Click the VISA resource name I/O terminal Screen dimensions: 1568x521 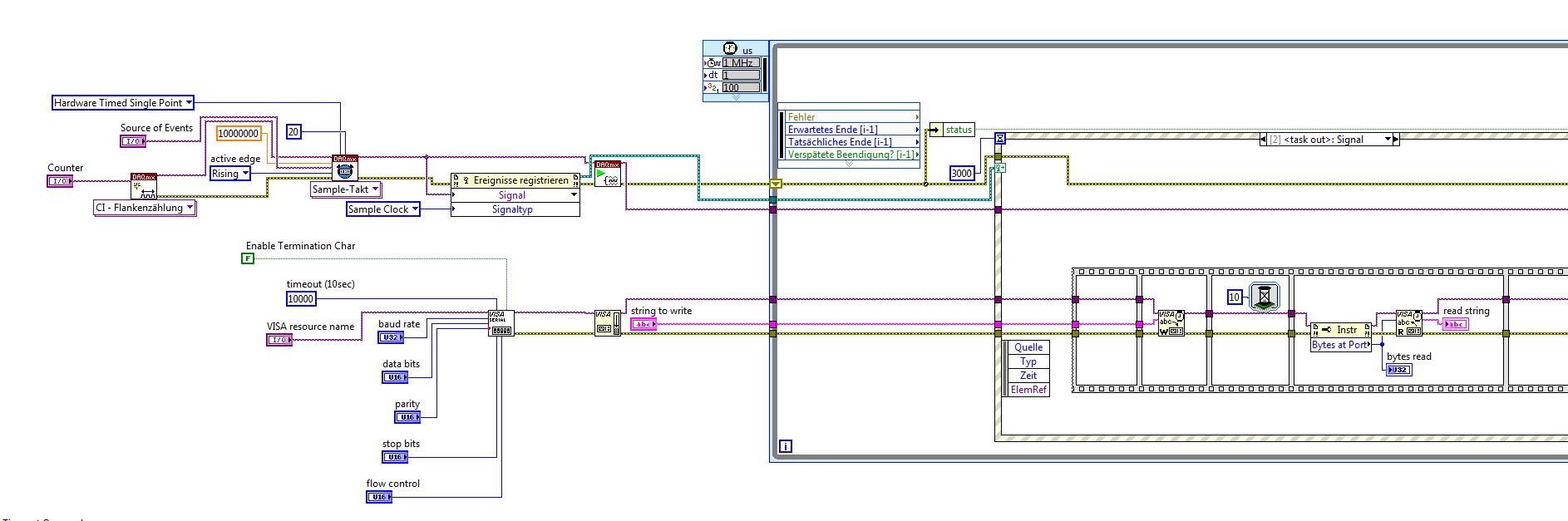279,340
